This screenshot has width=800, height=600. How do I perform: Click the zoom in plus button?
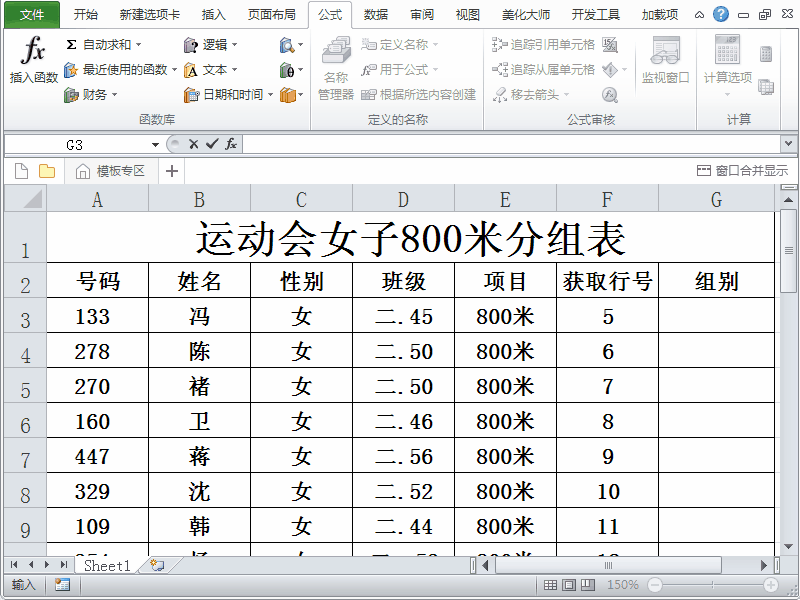pos(770,585)
